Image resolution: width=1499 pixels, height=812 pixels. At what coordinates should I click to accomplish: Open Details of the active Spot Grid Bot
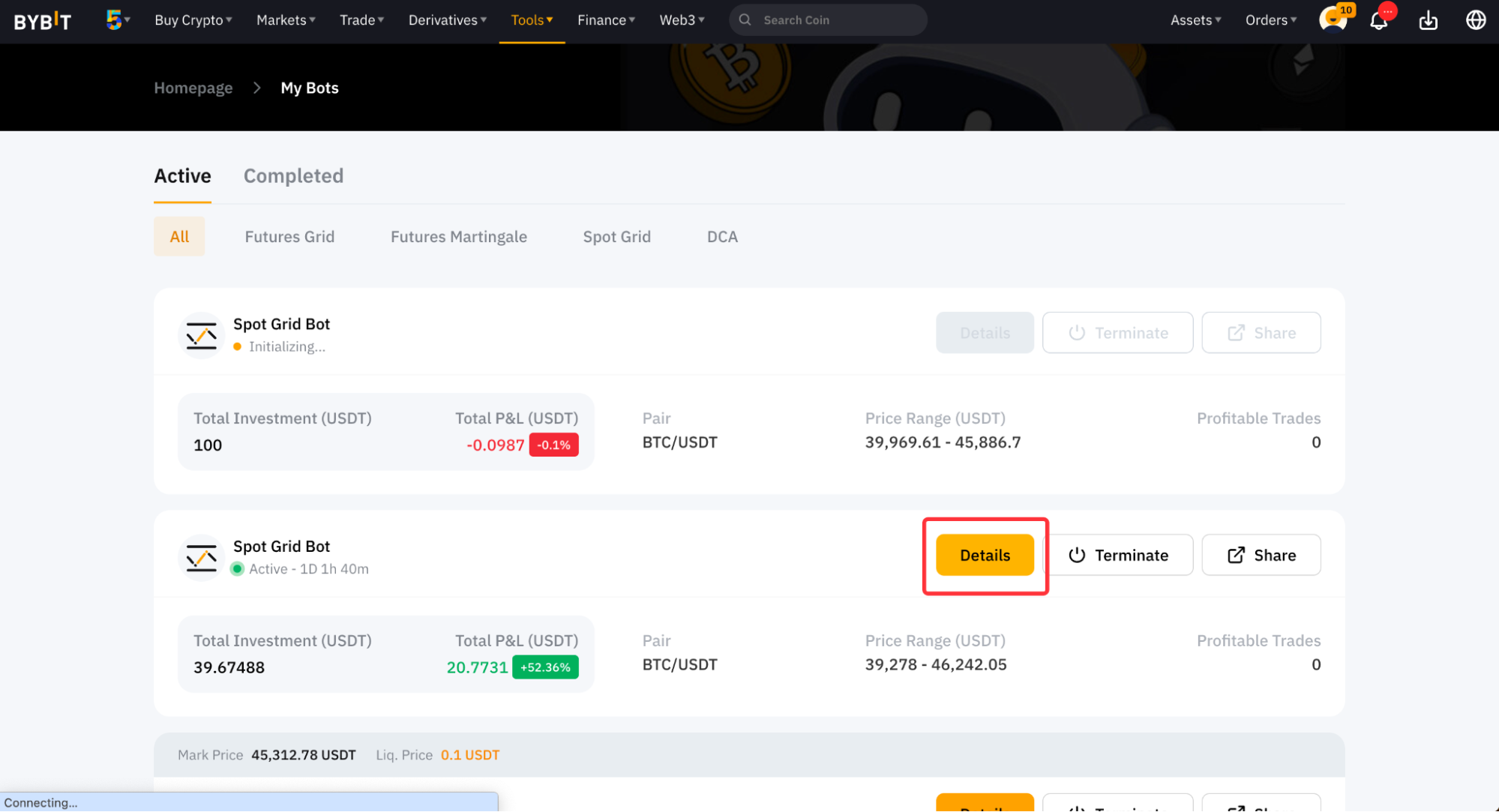click(985, 556)
